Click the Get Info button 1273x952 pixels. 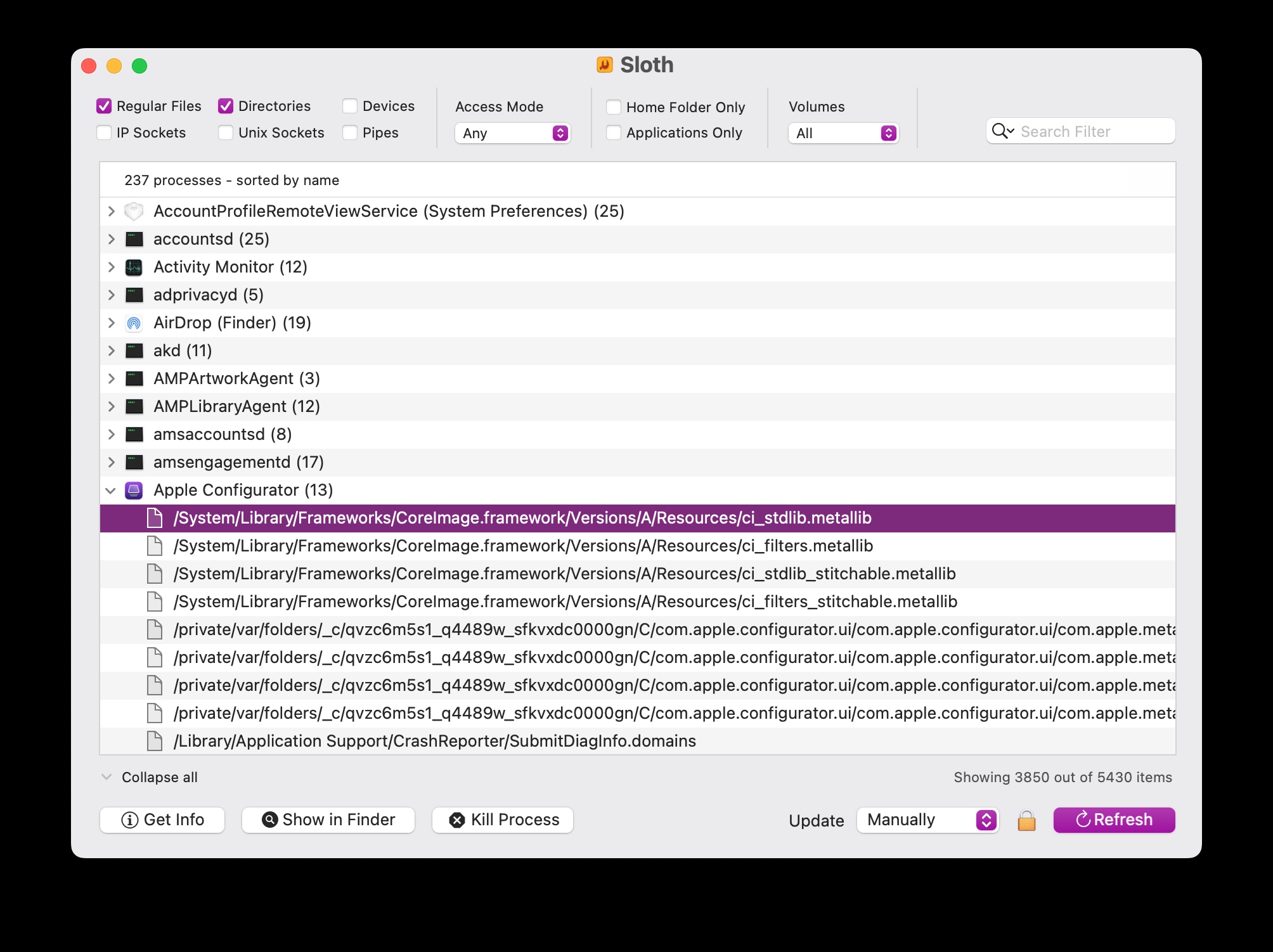coord(162,820)
